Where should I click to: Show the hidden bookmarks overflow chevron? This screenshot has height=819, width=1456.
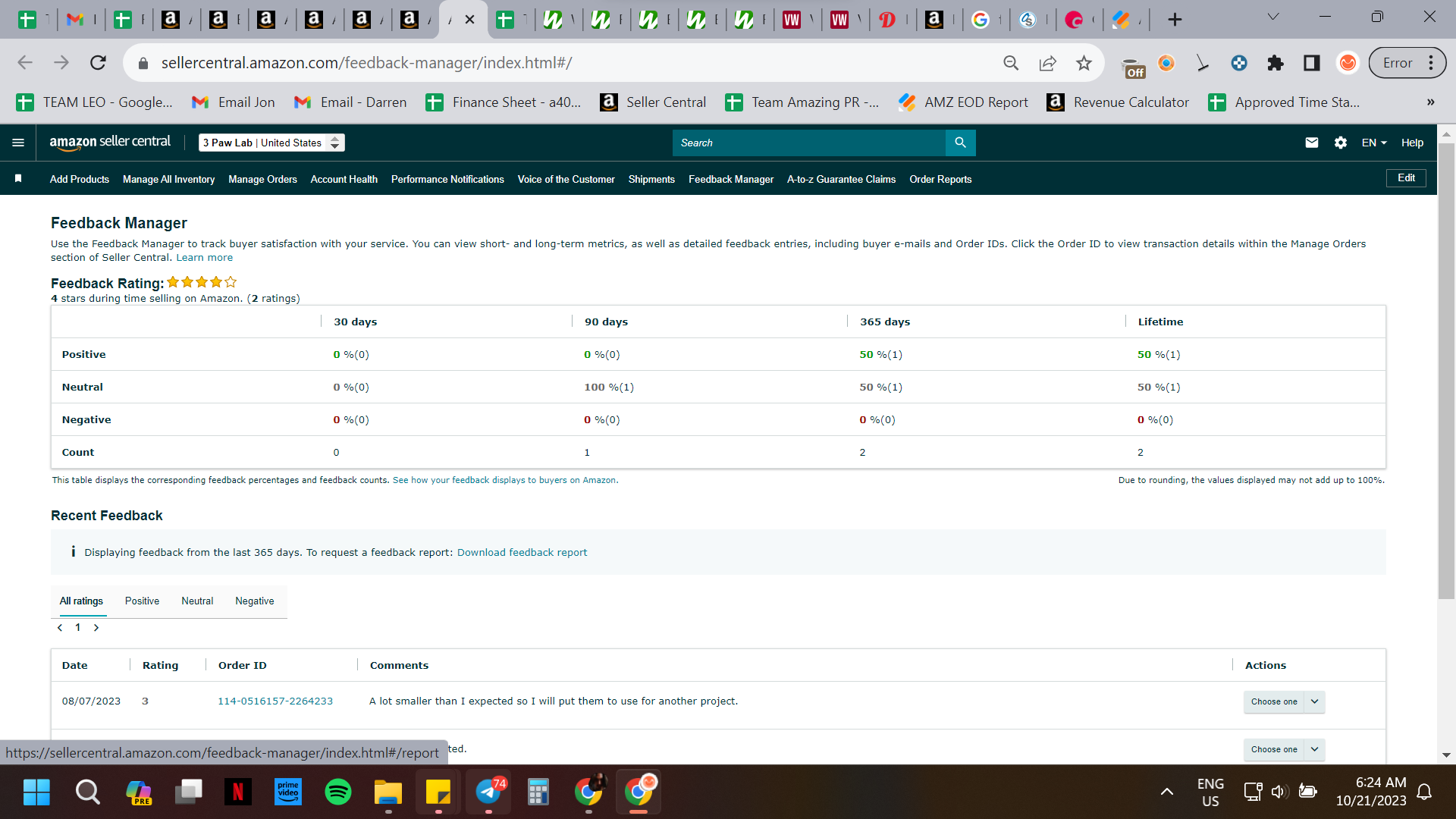(1430, 102)
